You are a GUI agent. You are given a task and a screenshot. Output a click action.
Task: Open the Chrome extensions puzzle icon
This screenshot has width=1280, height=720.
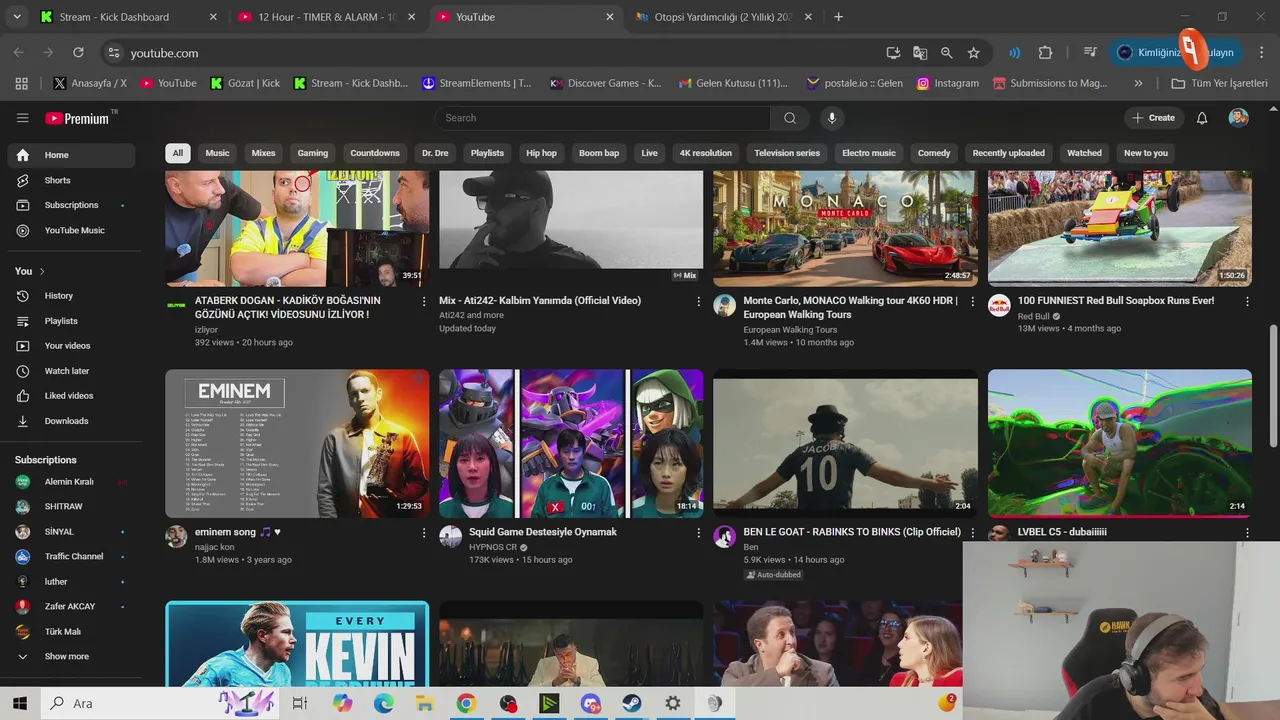tap(1045, 53)
